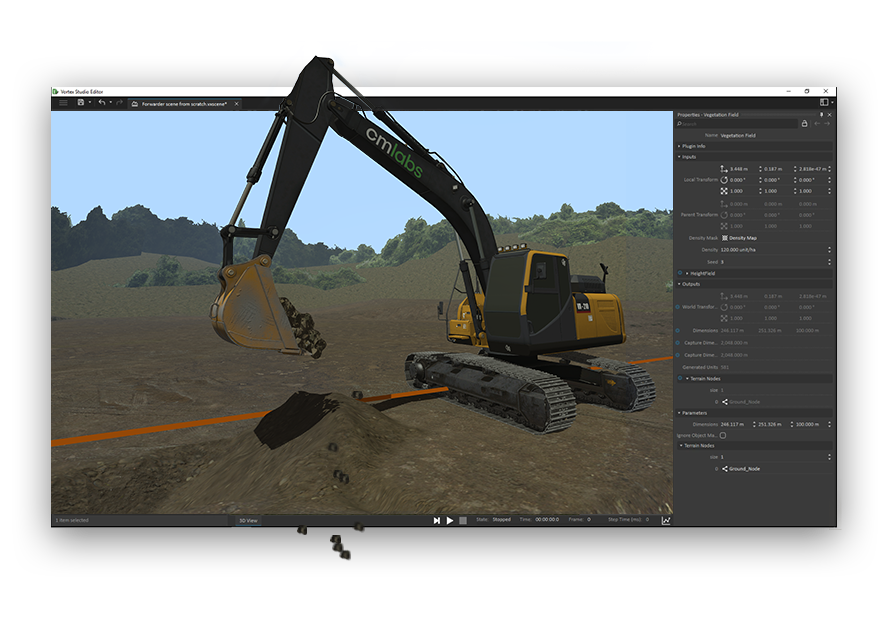
Task: Click the 3D View button
Action: 249,520
